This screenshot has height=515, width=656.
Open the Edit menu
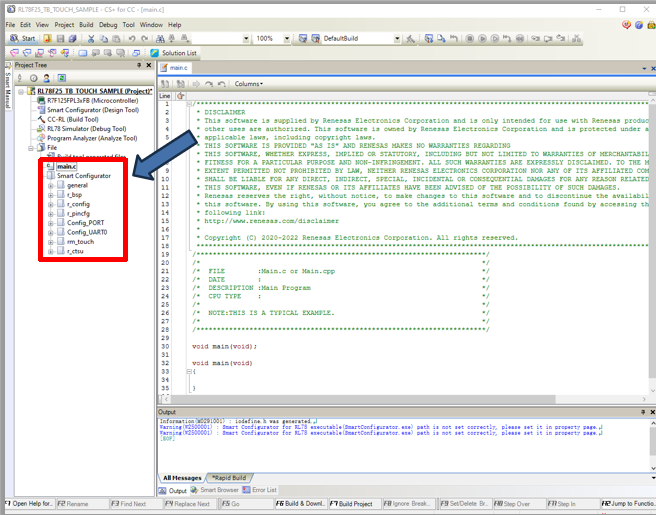tap(26, 25)
